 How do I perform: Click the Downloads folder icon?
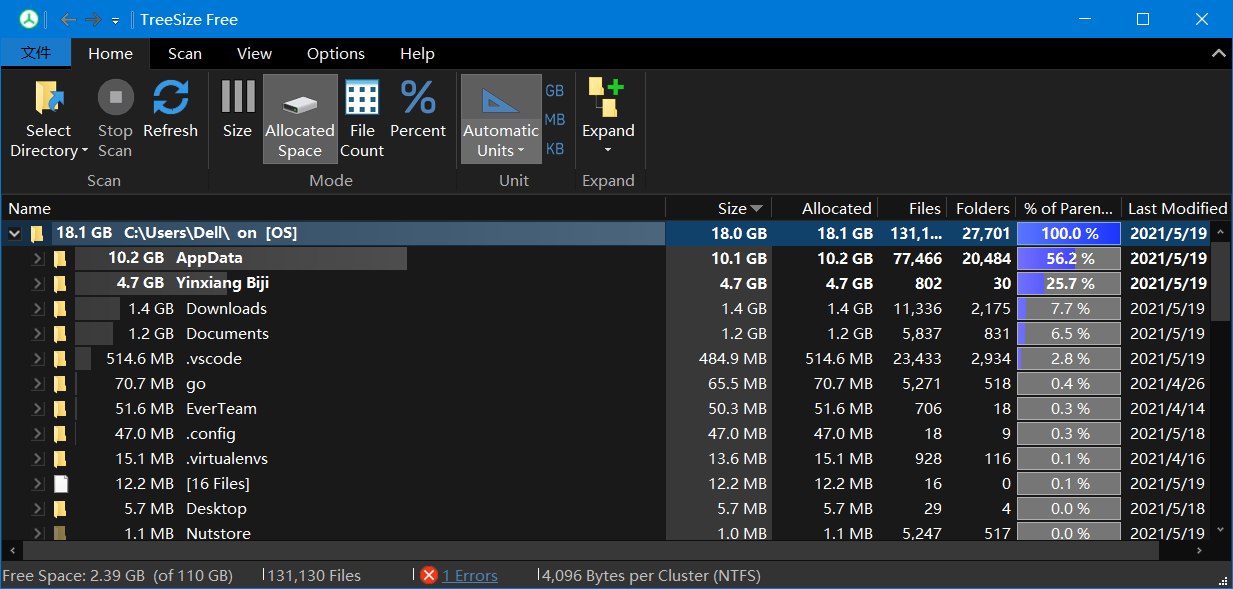pyautogui.click(x=60, y=309)
